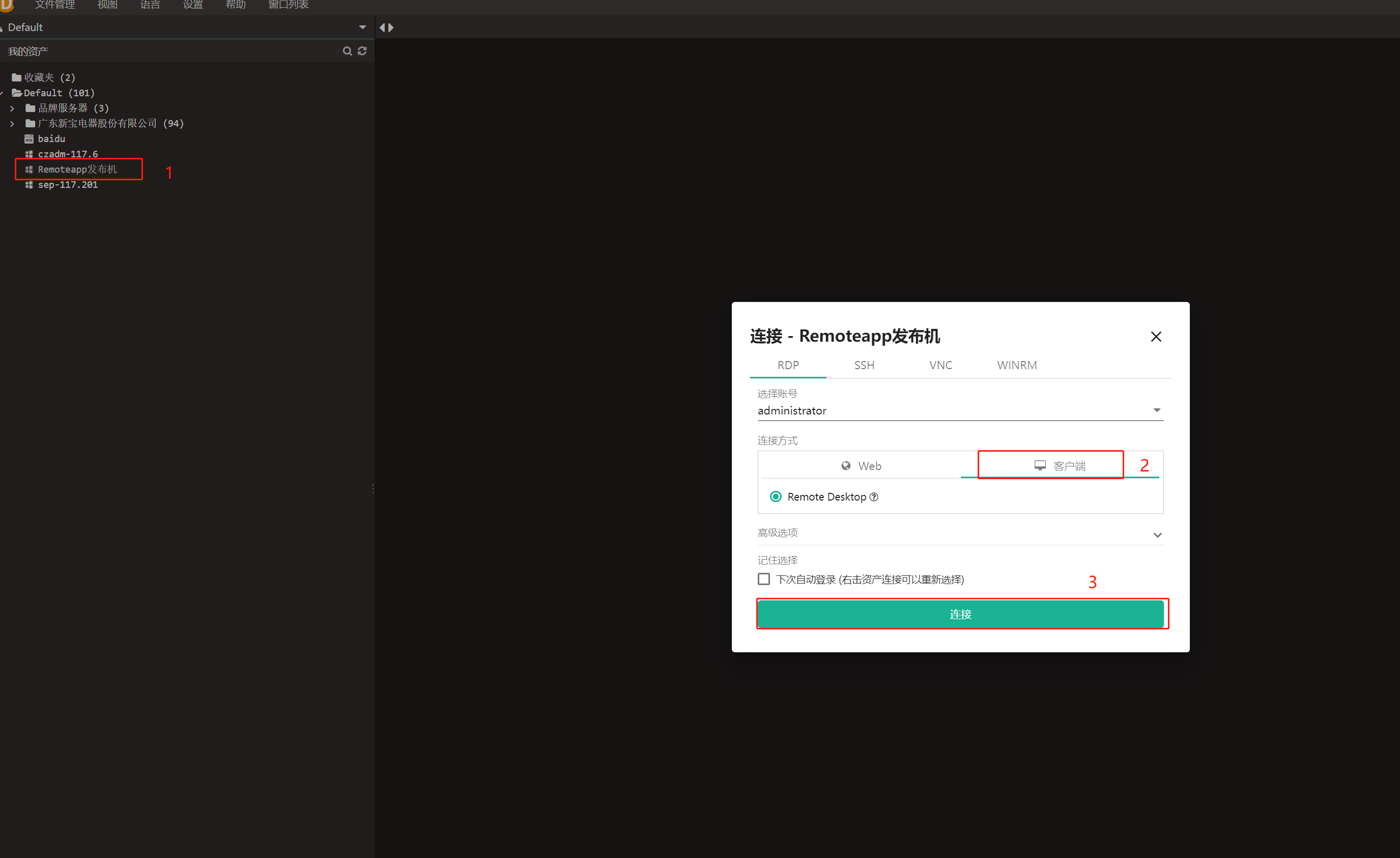Select the Remote Desktop radio button
This screenshot has height=858, width=1400.
point(775,497)
